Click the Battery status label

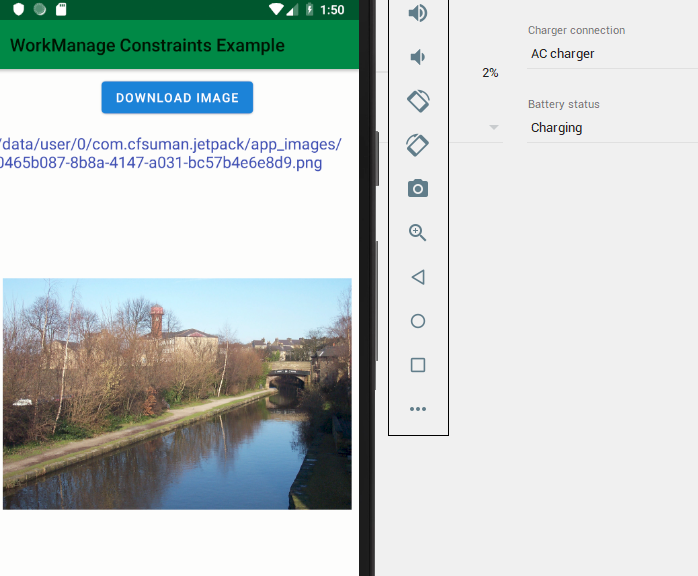coord(564,104)
